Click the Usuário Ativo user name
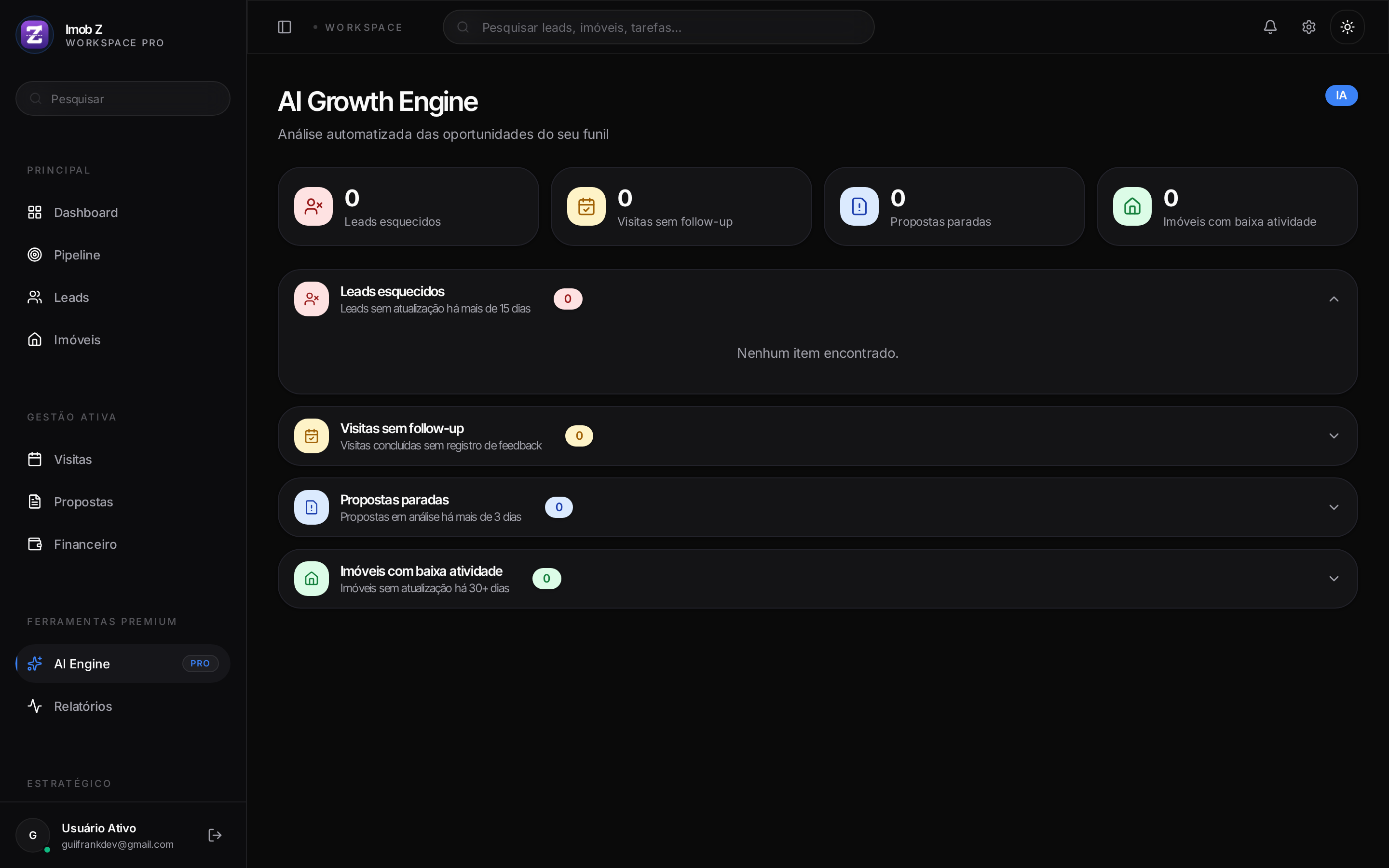The height and width of the screenshot is (868, 1389). point(99,828)
